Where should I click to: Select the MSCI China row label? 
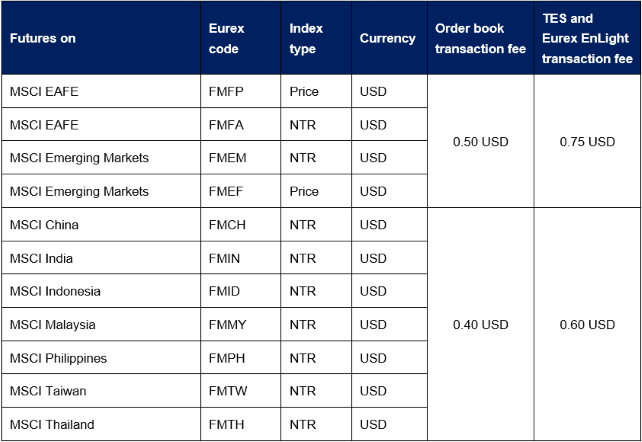pyautogui.click(x=44, y=225)
